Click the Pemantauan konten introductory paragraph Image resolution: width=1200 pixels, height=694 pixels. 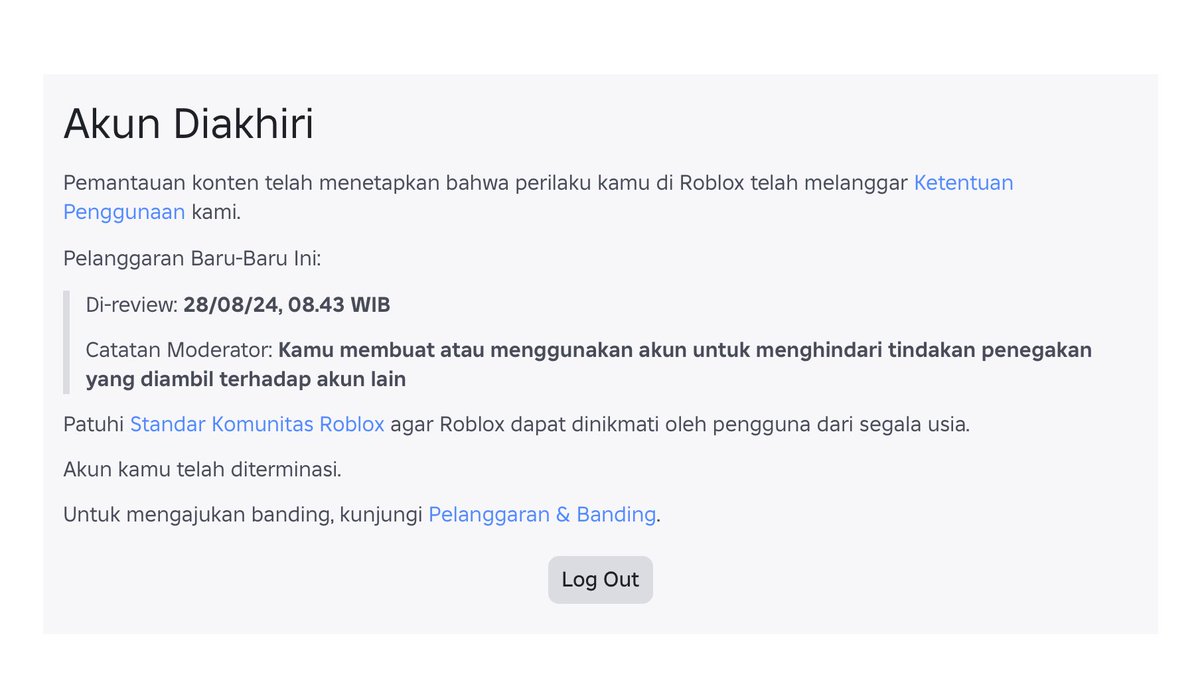480,183
